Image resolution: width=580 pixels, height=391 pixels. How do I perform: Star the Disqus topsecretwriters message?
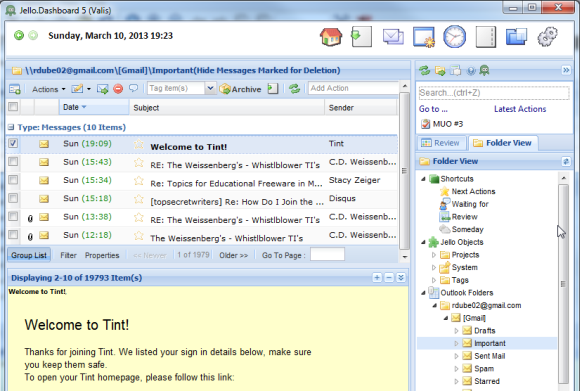click(x=139, y=199)
